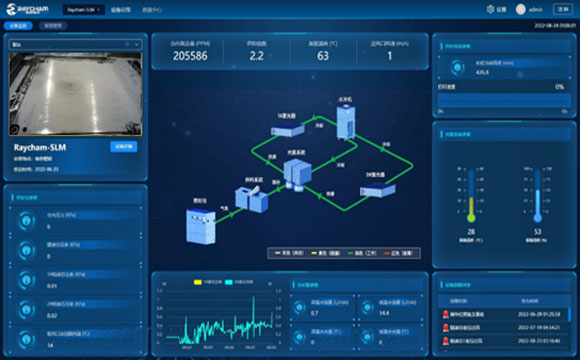This screenshot has width=580, height=360.
Task: Click the Raycham logo in the header
Action: point(28,9)
